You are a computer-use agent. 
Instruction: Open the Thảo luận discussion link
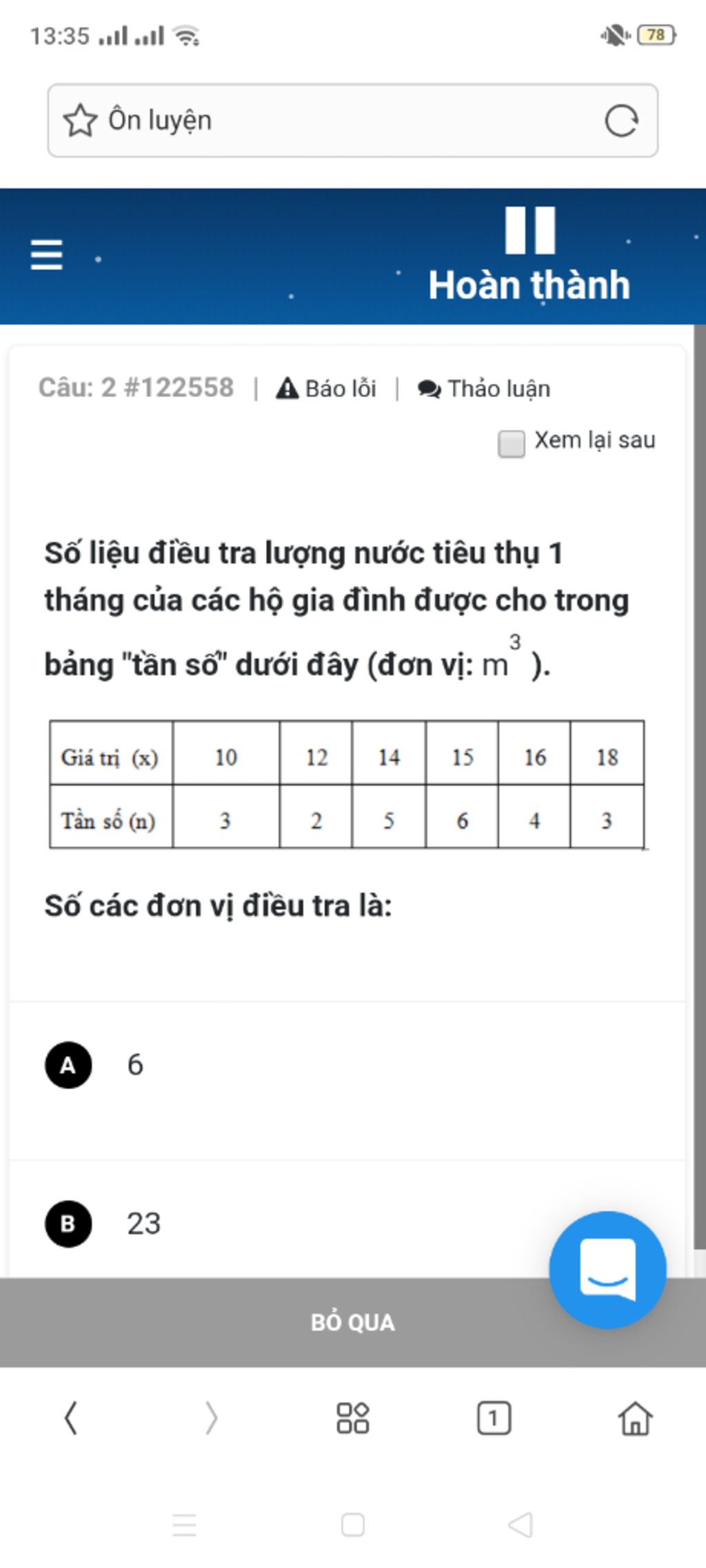click(484, 389)
